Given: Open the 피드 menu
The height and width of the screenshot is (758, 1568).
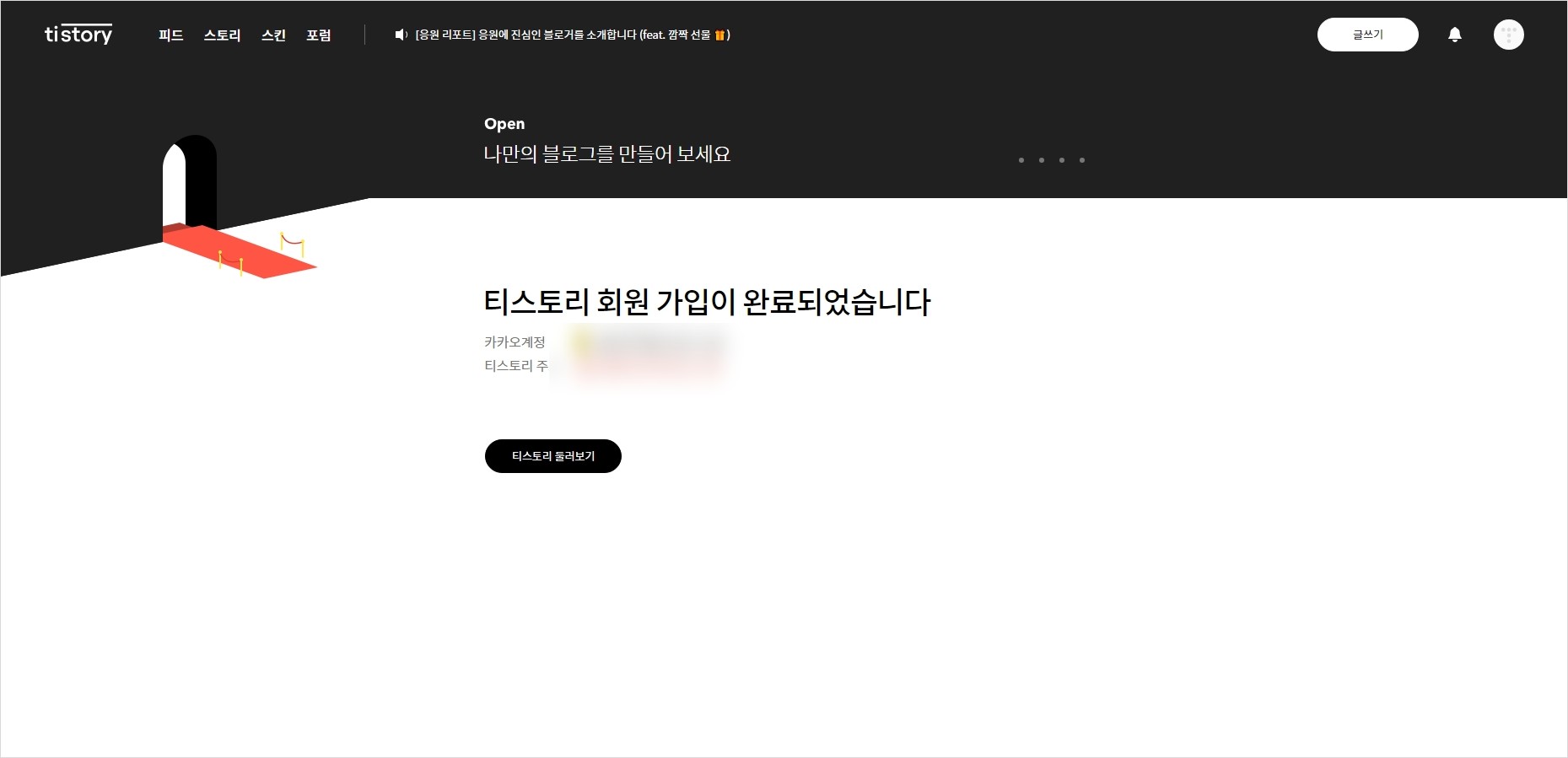Looking at the screenshot, I should (x=170, y=35).
